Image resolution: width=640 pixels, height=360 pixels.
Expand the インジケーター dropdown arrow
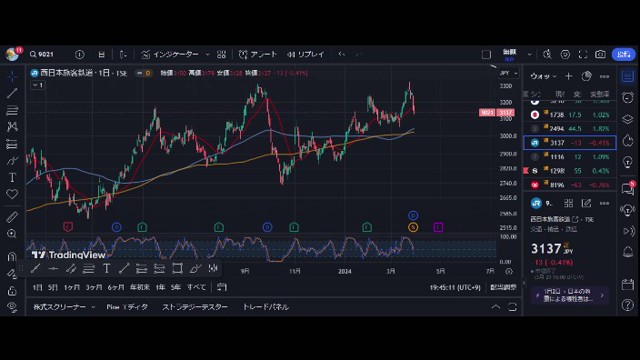[x=207, y=54]
